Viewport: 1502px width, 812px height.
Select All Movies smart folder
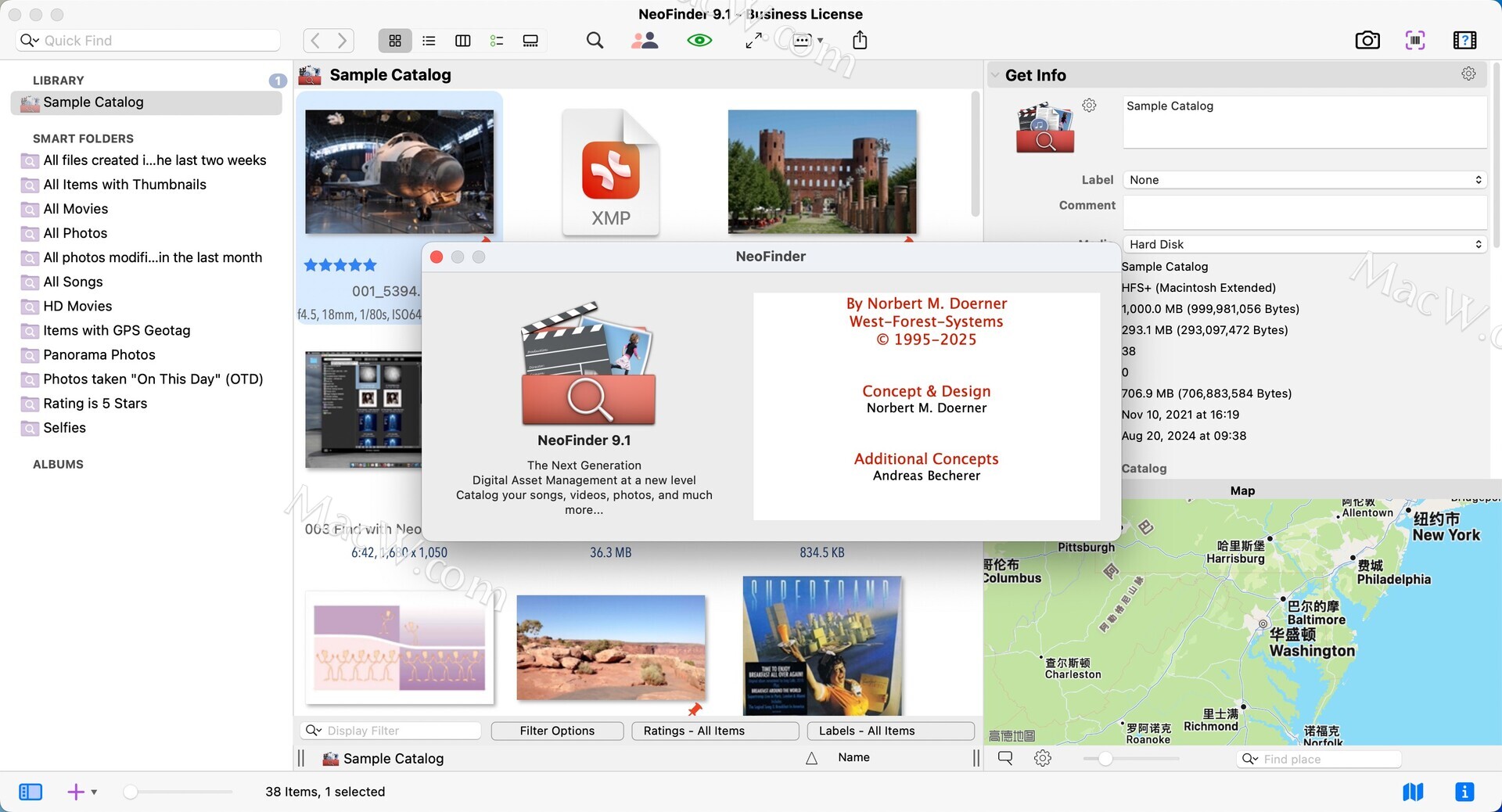click(76, 209)
